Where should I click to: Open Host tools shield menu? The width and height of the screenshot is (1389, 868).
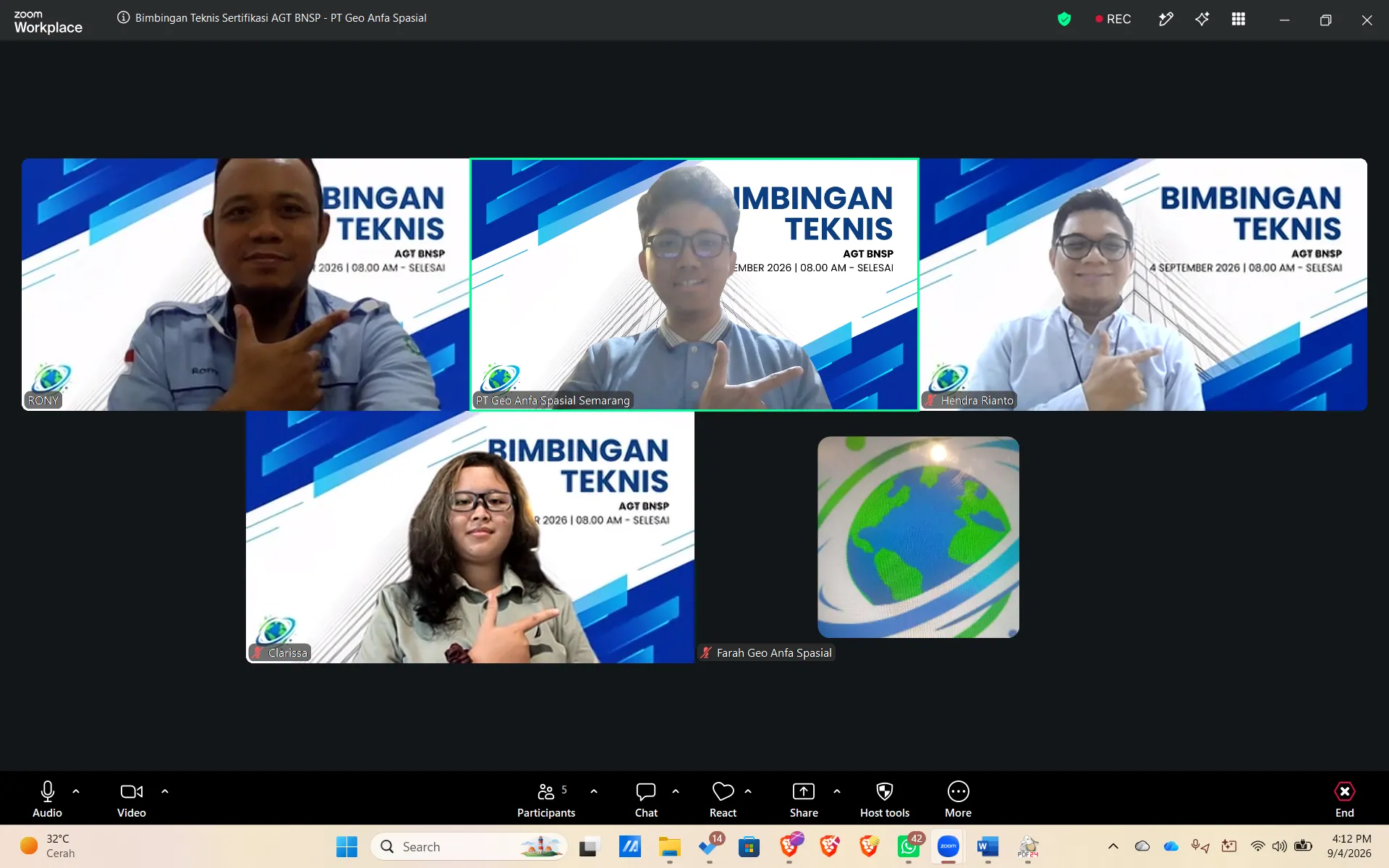tap(885, 799)
